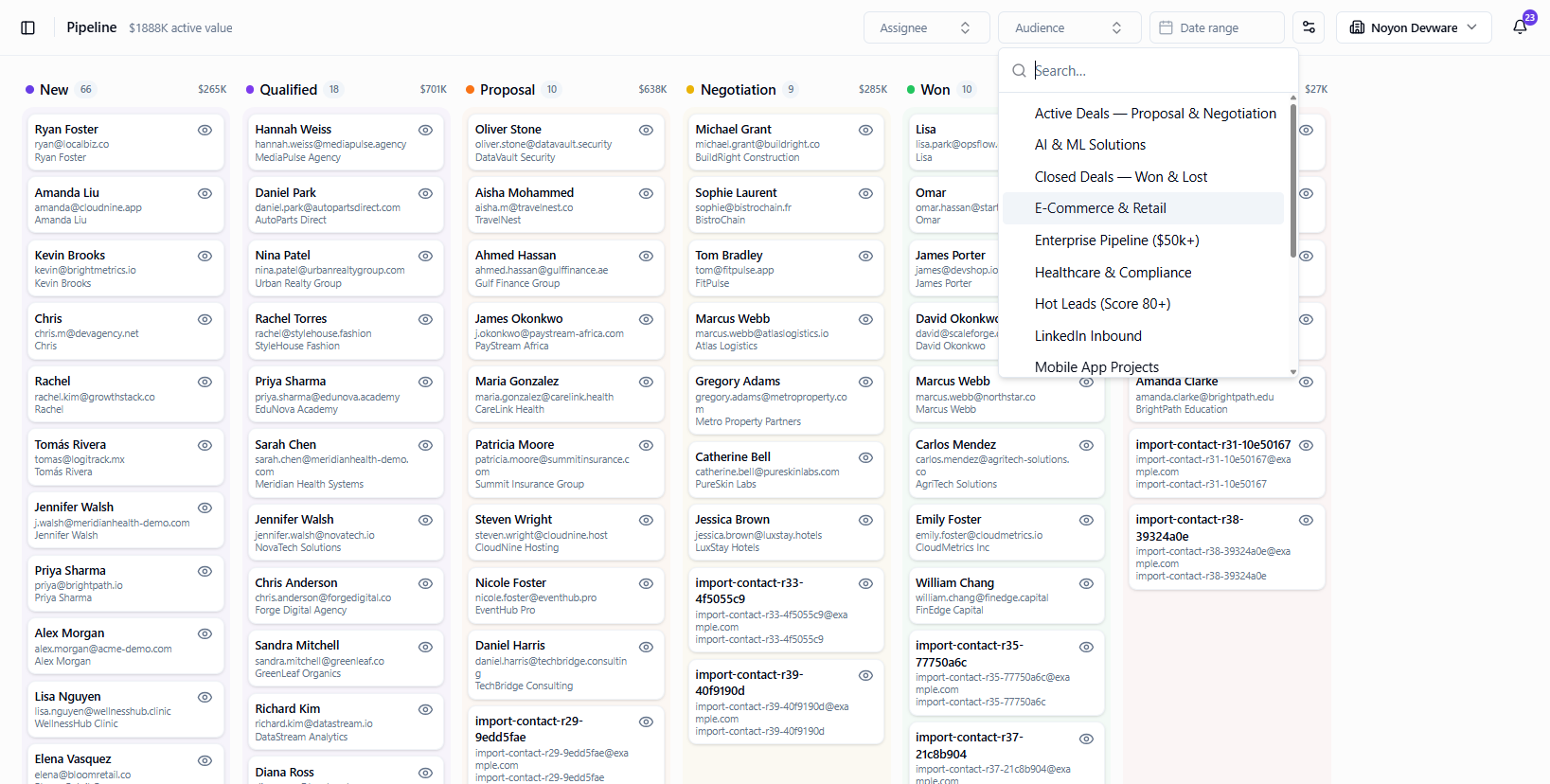Open Jennifer Walsh NovaTech card
The width and height of the screenshot is (1550, 784).
tap(345, 533)
